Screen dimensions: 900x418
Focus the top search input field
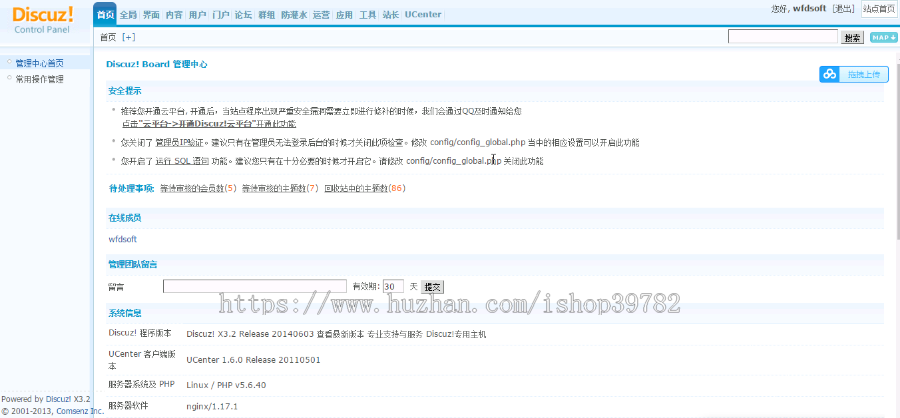783,37
